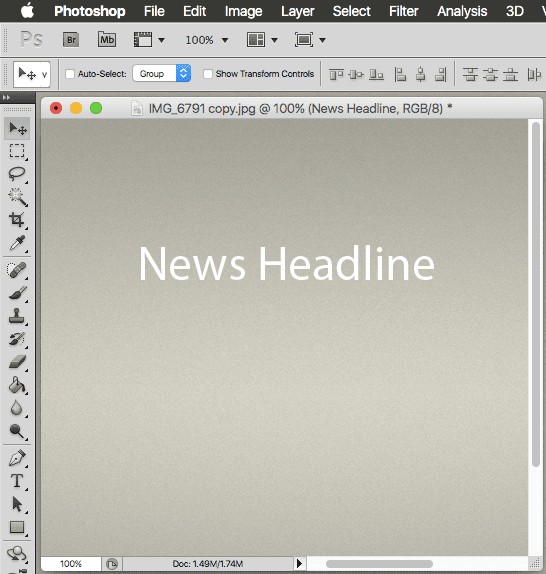Distribute bottom edges of layers
The image size is (546, 574).
(x=511, y=74)
